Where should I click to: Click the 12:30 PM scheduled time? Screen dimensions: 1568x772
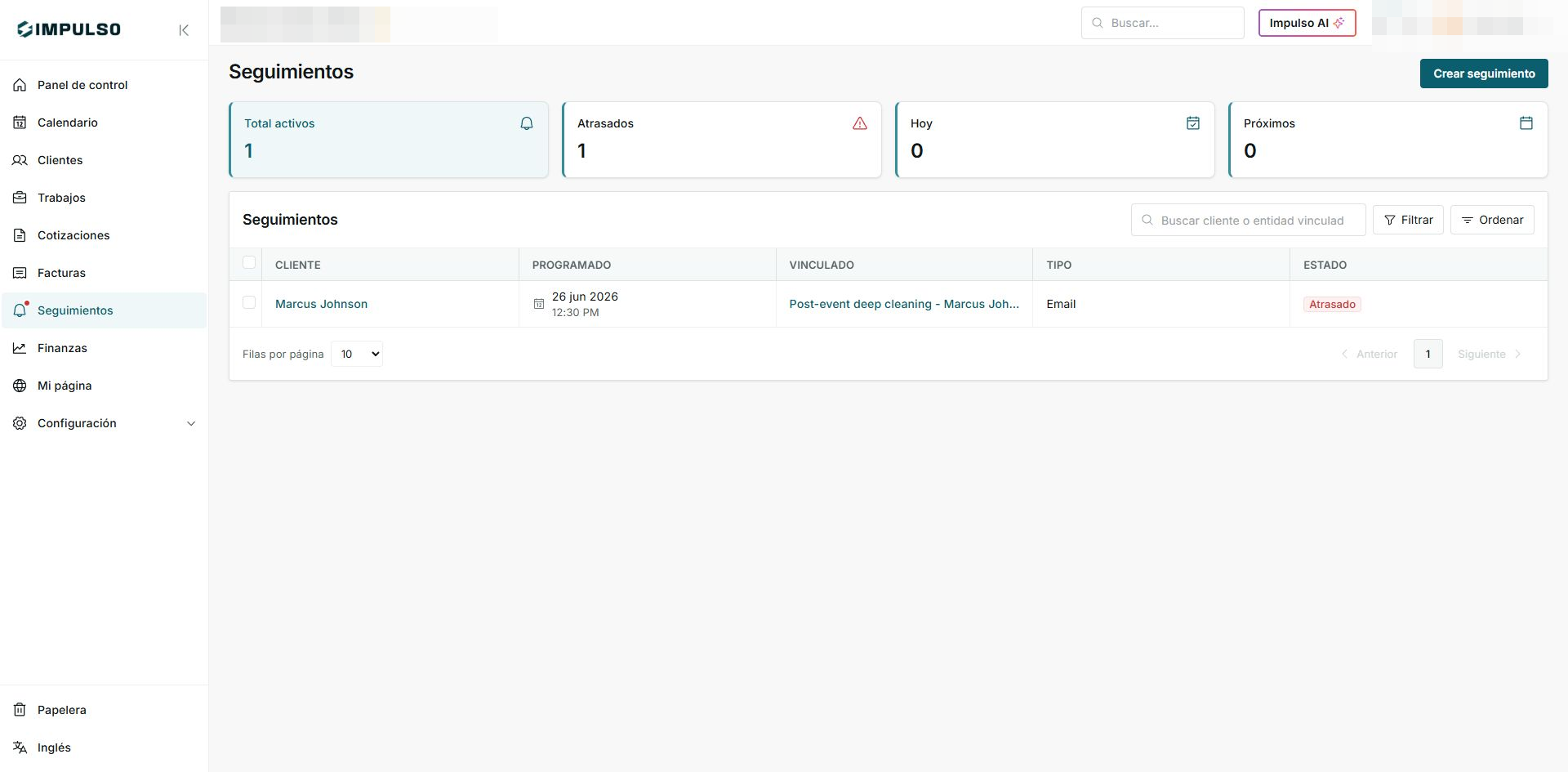tap(575, 312)
